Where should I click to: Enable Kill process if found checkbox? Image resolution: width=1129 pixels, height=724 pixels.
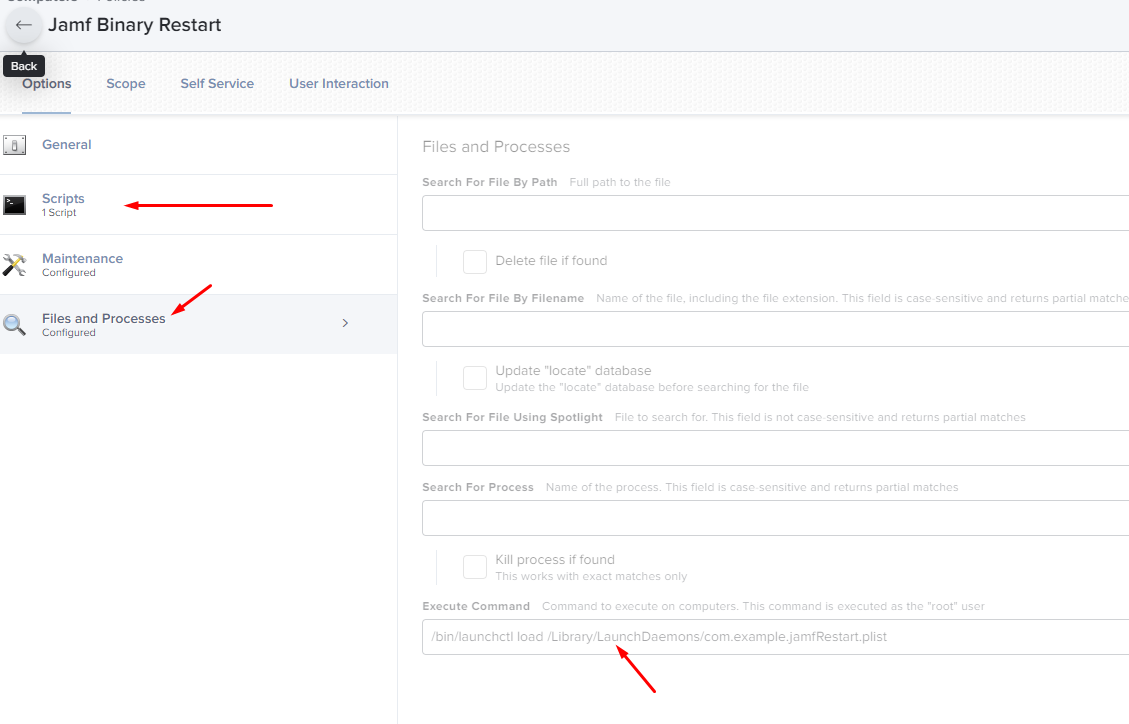click(x=474, y=567)
